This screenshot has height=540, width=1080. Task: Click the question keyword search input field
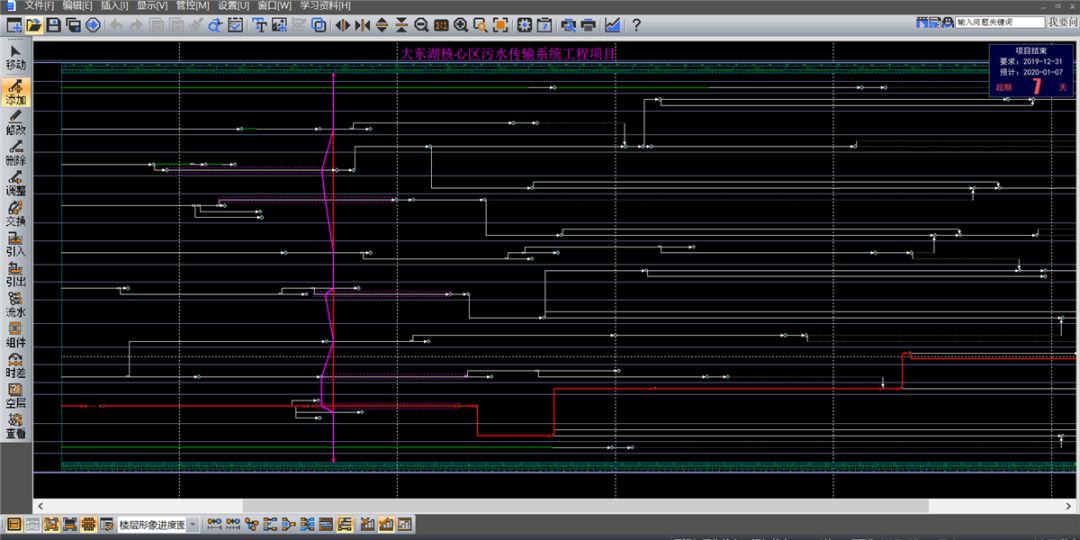point(998,22)
